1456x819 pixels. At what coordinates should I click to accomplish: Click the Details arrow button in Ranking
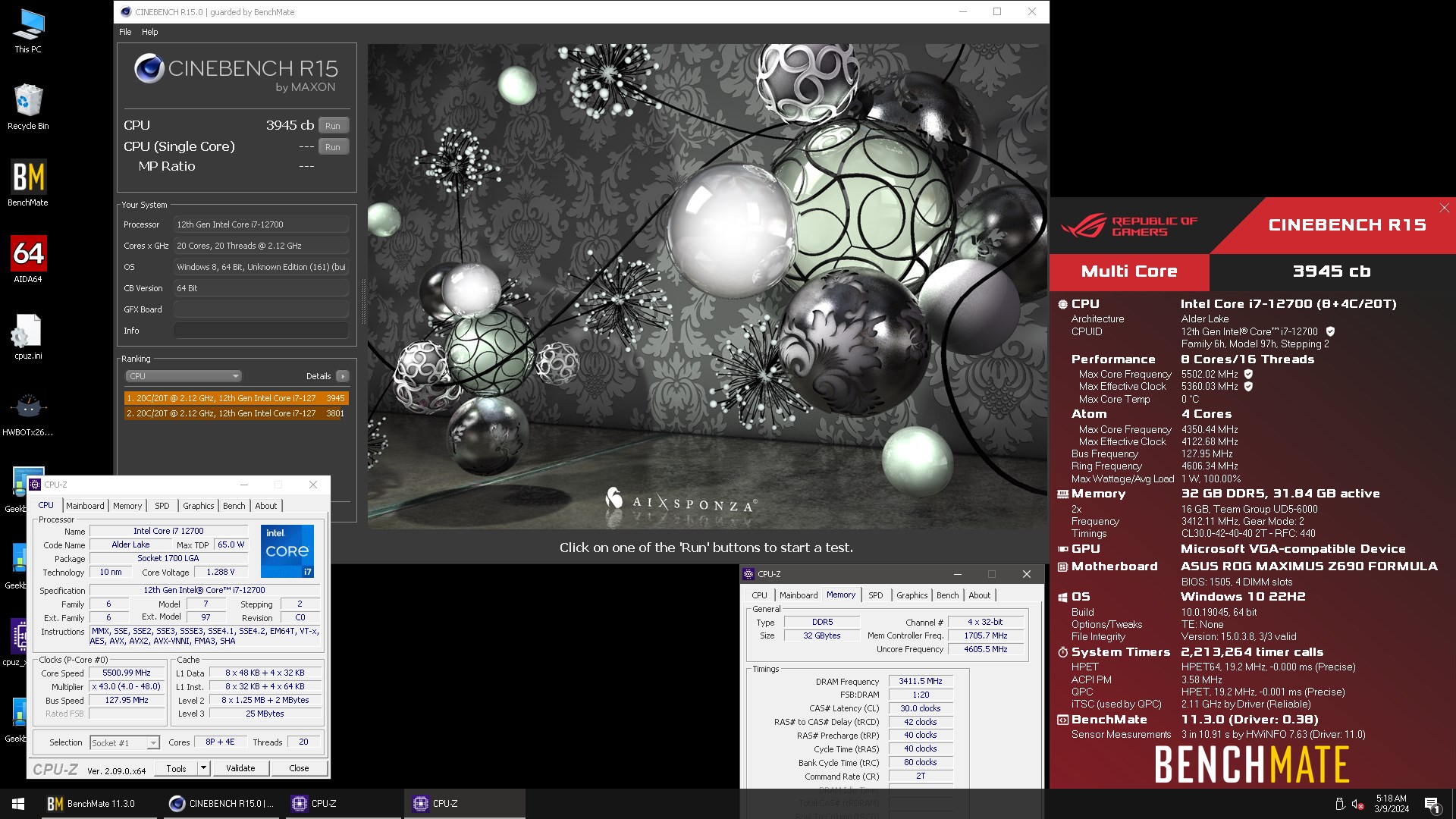(x=343, y=376)
